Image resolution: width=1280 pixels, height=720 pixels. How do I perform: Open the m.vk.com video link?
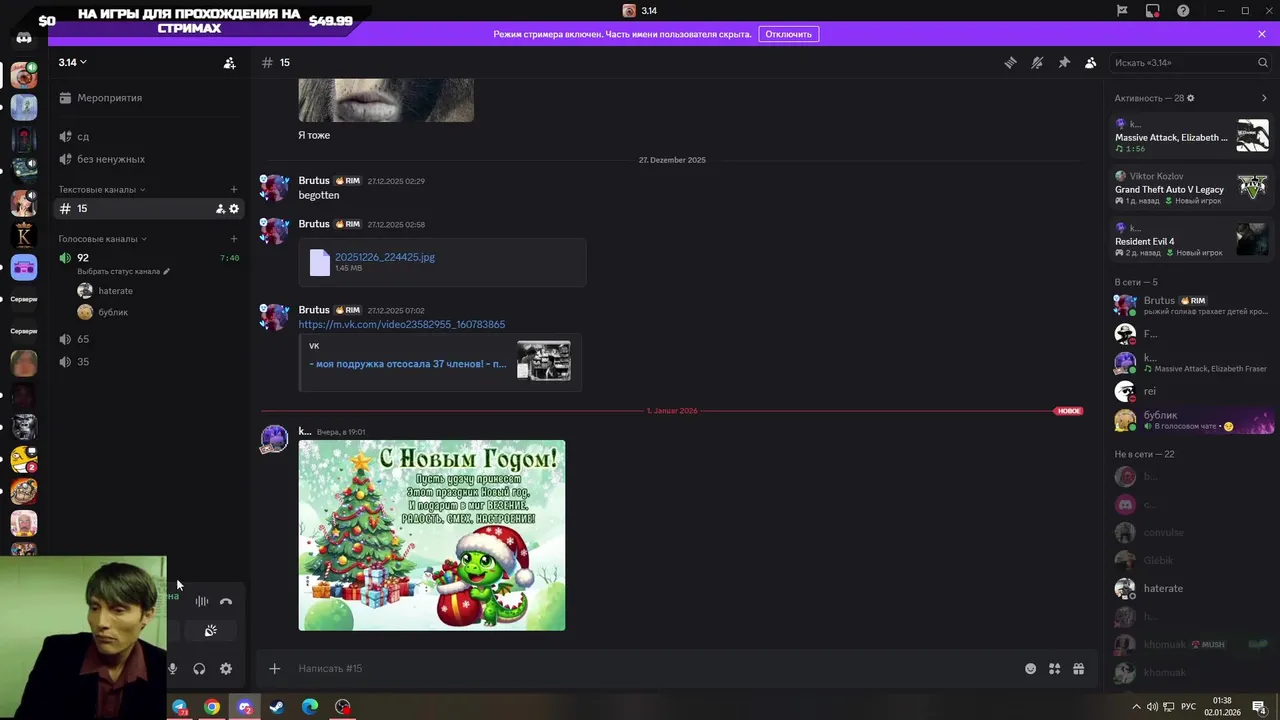click(x=402, y=324)
